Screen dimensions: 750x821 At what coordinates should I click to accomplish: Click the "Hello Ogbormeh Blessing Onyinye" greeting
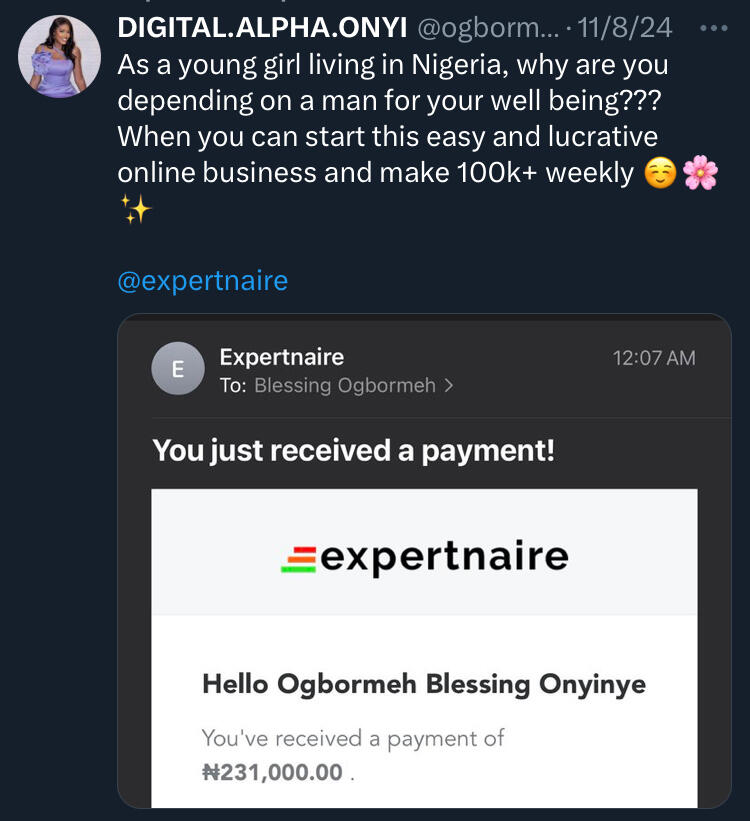point(424,685)
